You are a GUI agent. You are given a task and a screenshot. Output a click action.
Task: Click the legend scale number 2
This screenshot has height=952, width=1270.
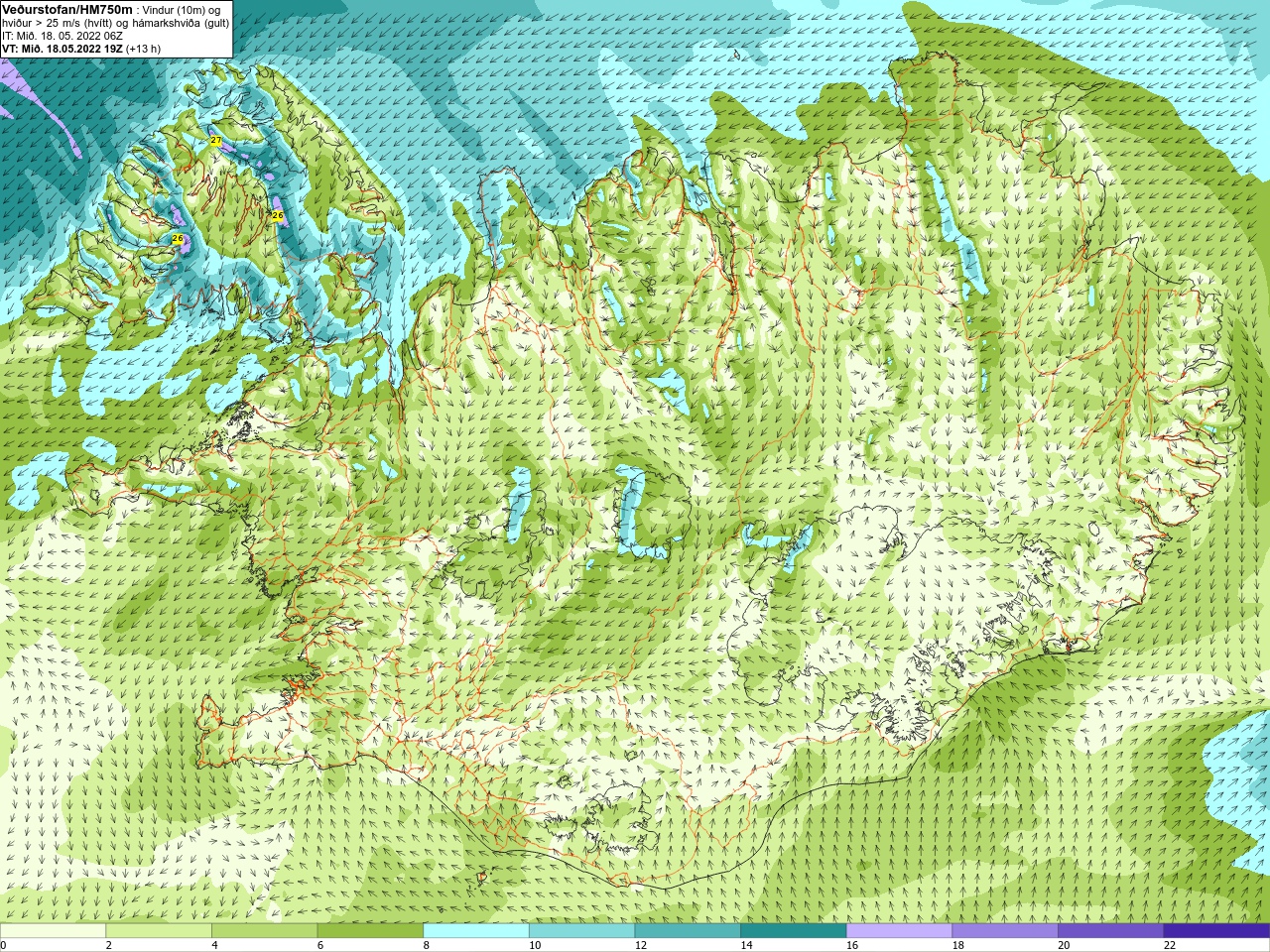point(109,945)
